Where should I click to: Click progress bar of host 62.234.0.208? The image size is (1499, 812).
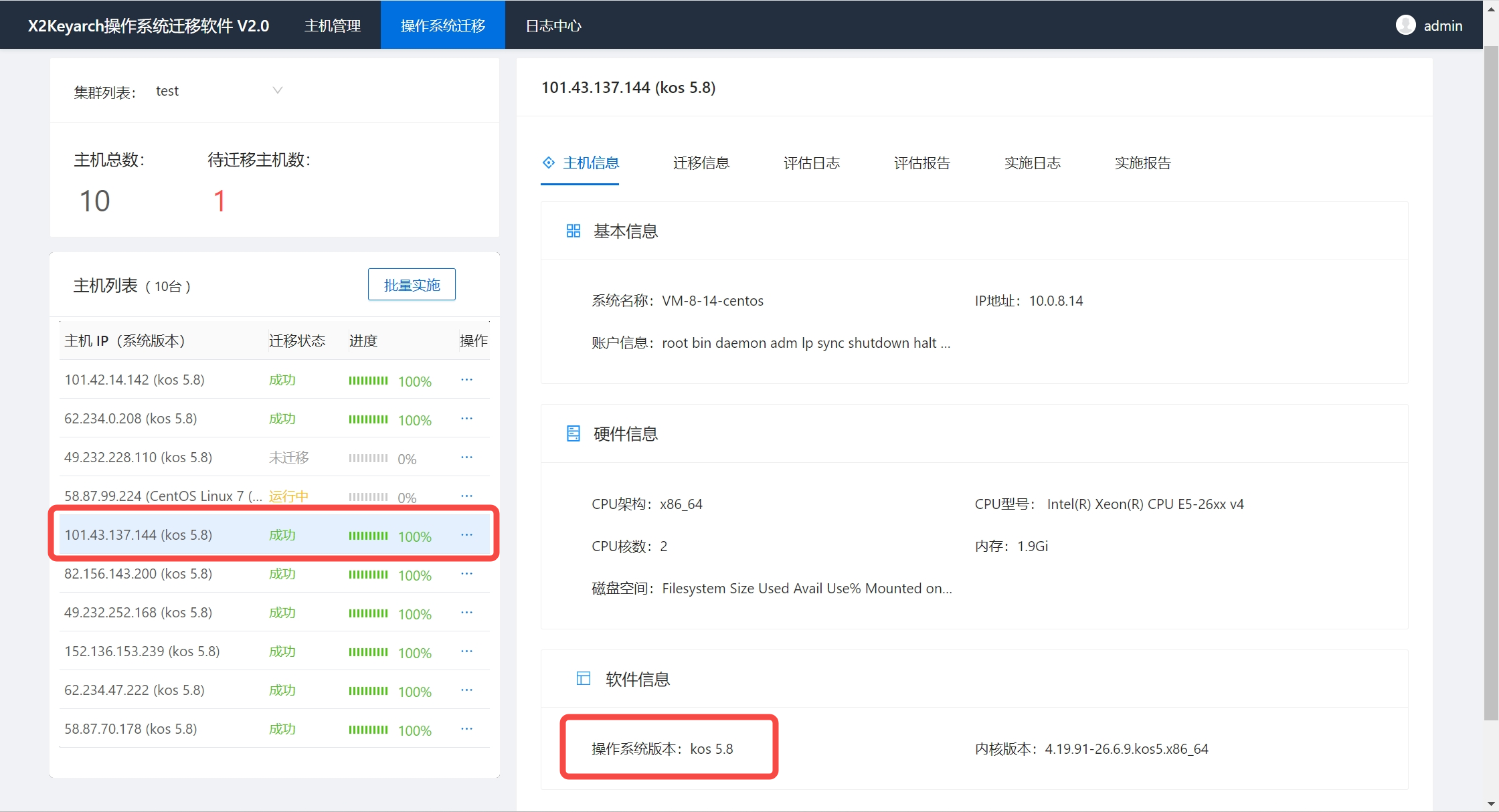pyautogui.click(x=368, y=419)
